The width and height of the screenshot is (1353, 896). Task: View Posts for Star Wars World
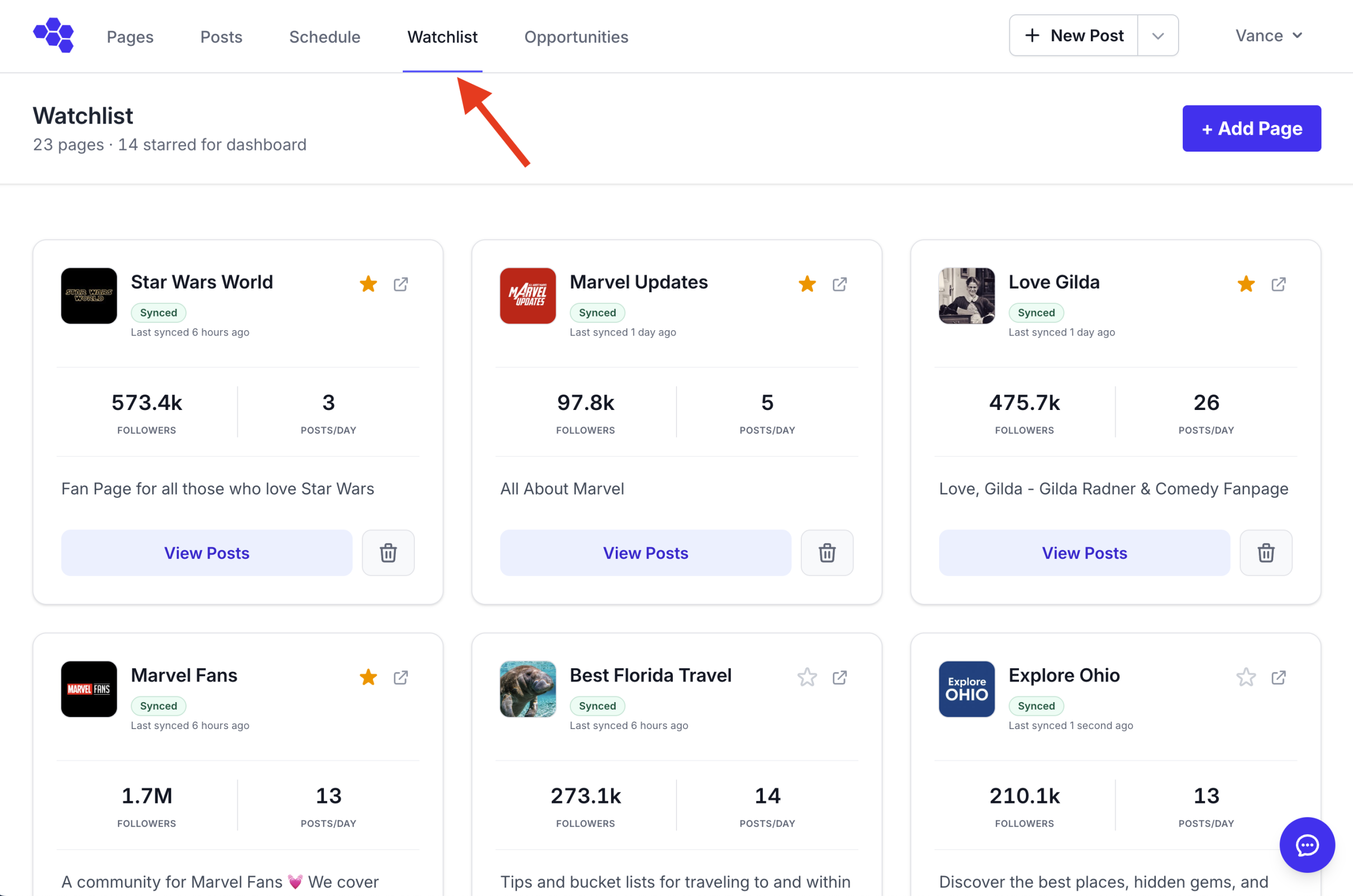coord(207,553)
